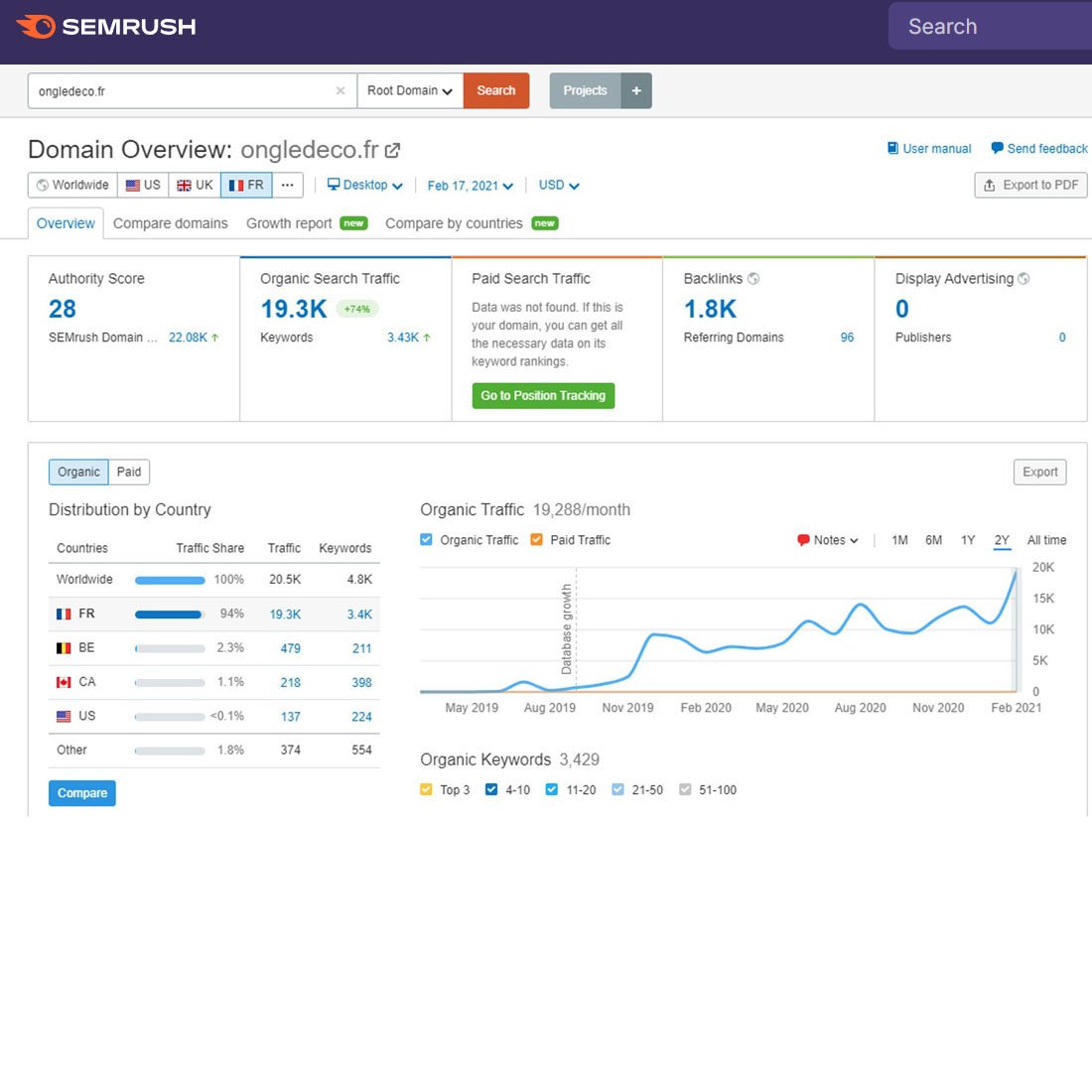Open the Growth report tab
The width and height of the screenshot is (1092, 1092).
(x=289, y=223)
